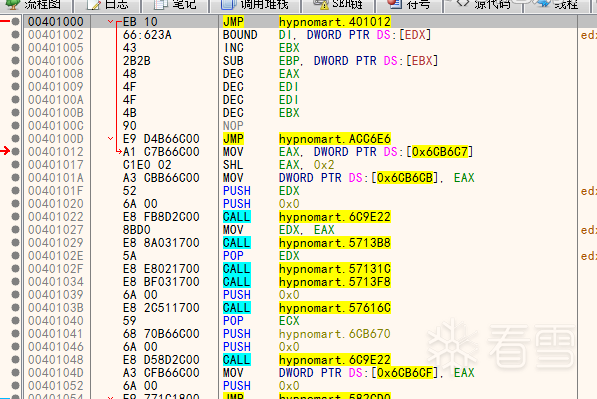
Task: Click the address cell 00401017
Action: [56, 164]
